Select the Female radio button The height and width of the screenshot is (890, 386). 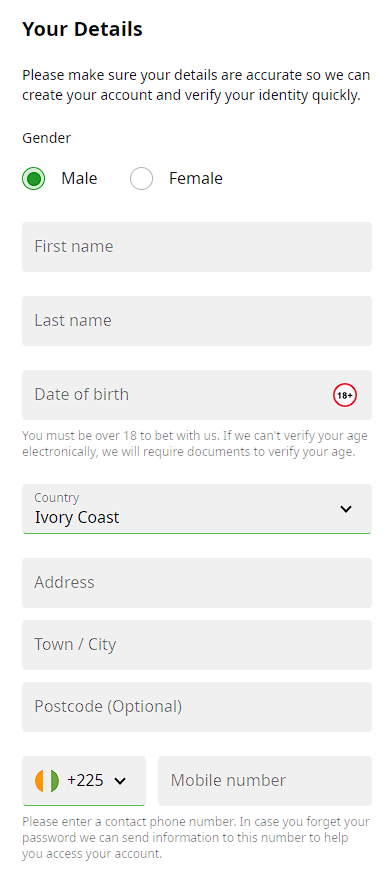click(x=141, y=179)
